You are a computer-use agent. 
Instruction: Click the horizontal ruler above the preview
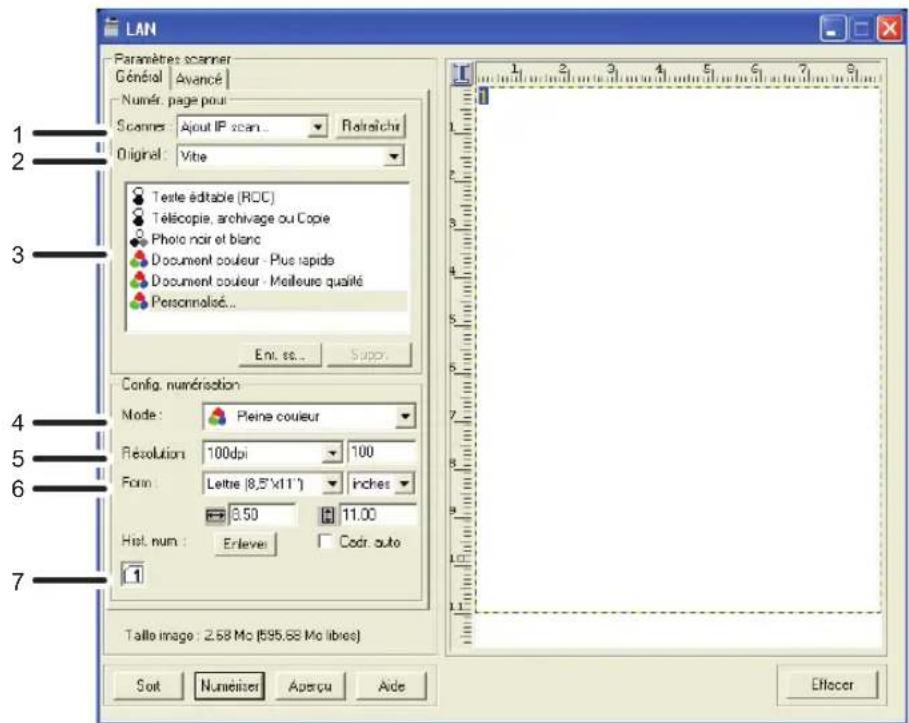coord(678,74)
